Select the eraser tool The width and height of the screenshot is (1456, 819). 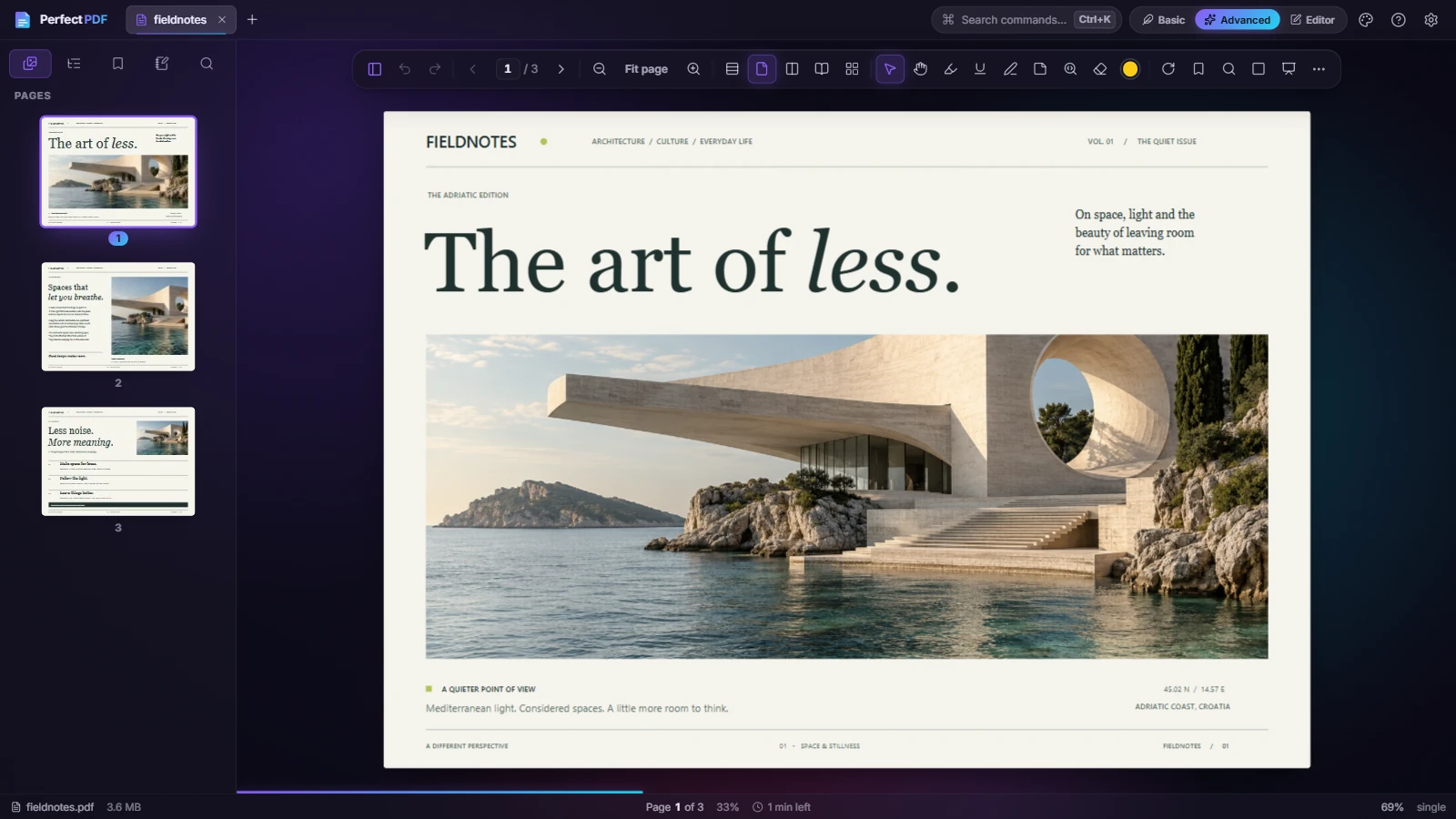pyautogui.click(x=1100, y=69)
